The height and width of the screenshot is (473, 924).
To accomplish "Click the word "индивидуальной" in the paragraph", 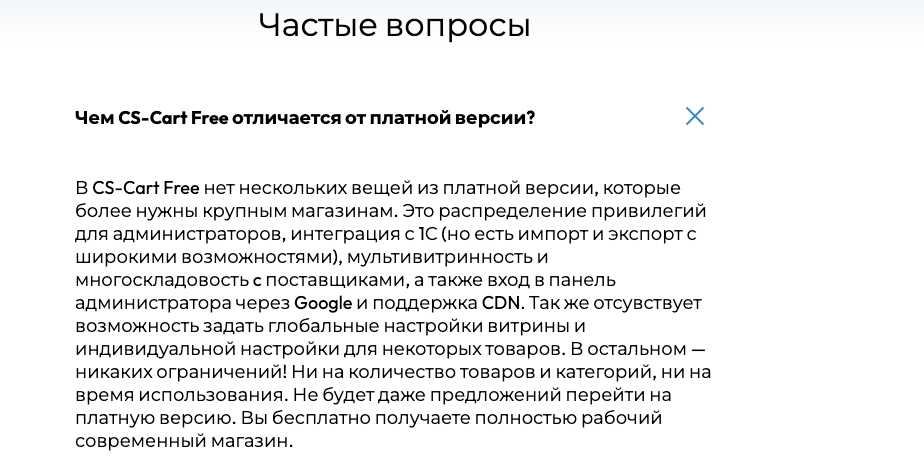I will click(x=145, y=348).
